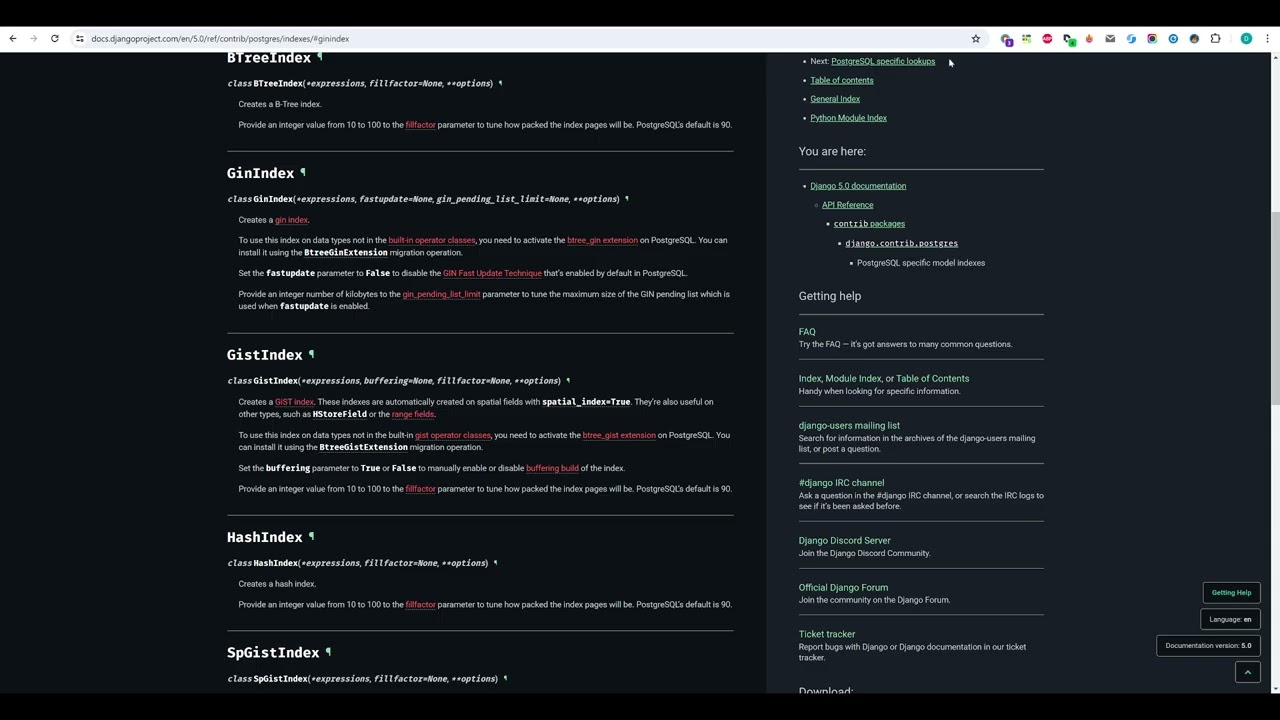Open the fillfactor link under GistIndex

(x=420, y=489)
